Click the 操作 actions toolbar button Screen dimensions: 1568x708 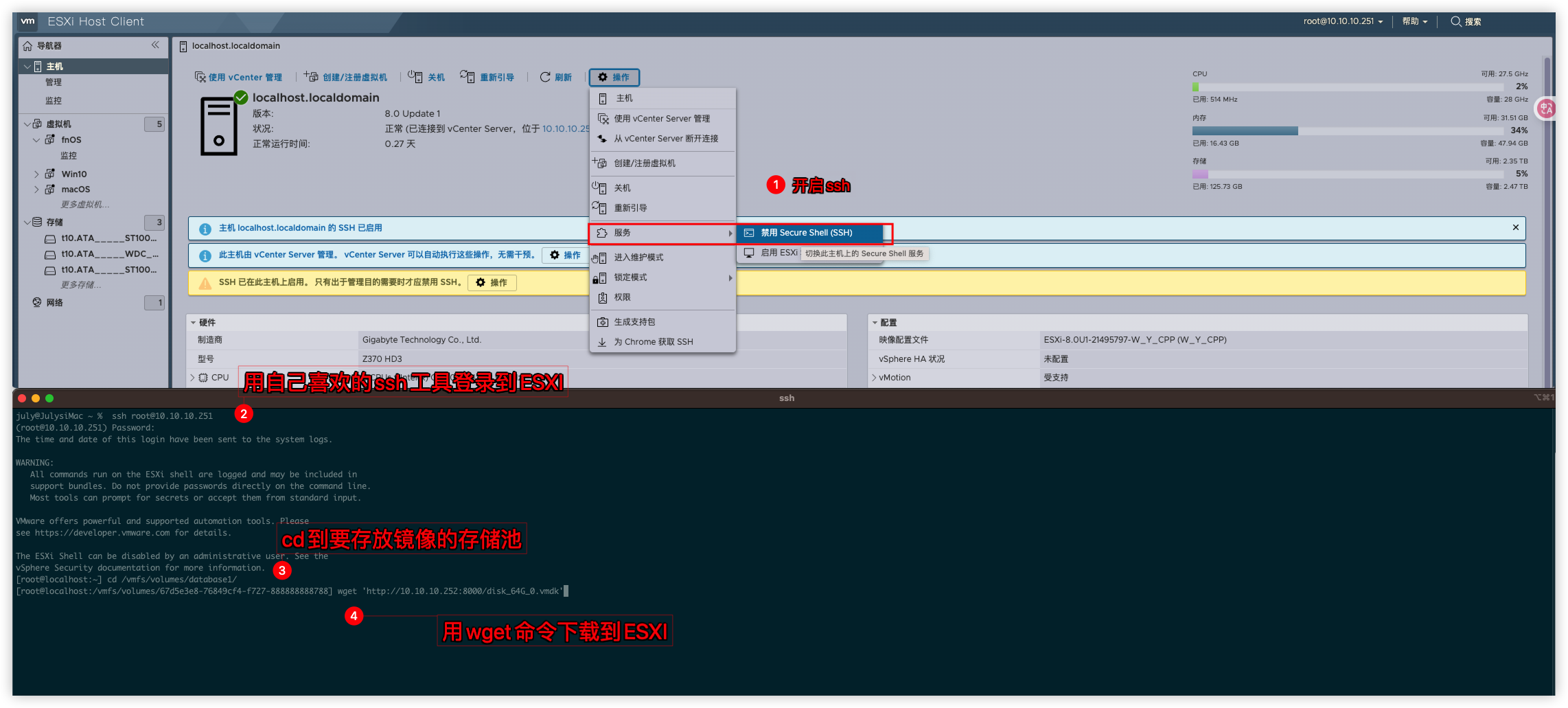point(614,77)
